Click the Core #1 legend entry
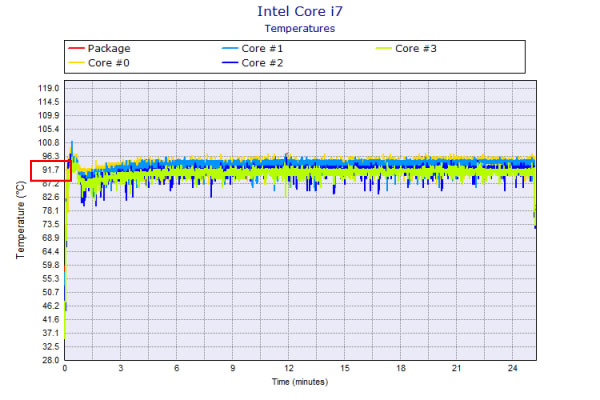This screenshot has height=400, width=600. (x=252, y=49)
